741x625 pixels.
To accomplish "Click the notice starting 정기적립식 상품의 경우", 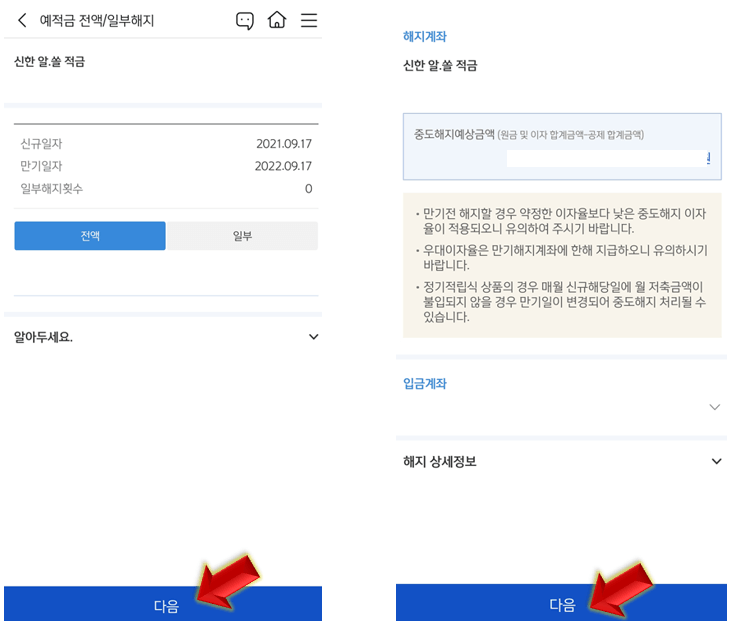I will (561, 301).
